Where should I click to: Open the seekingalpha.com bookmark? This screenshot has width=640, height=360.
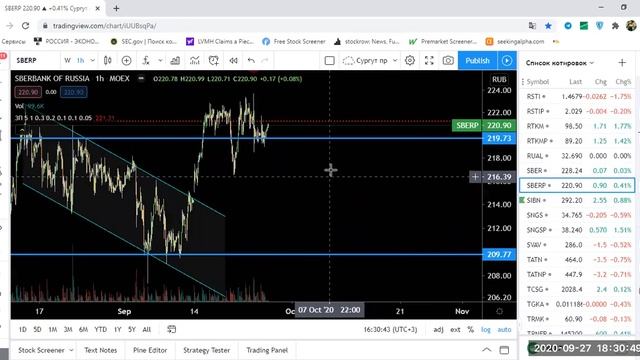click(515, 41)
